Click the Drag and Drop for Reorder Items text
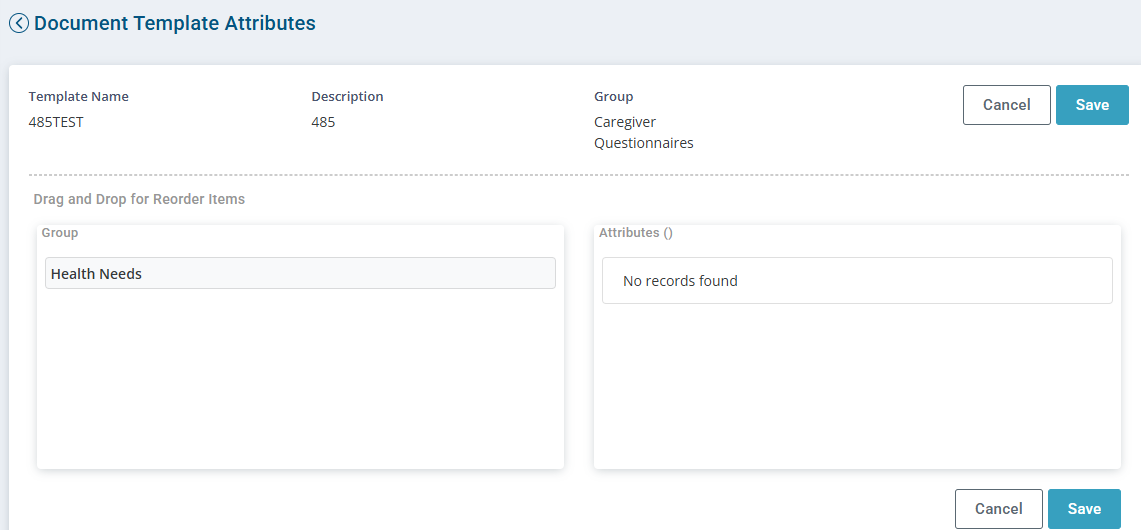Image resolution: width=1141 pixels, height=530 pixels. coord(139,199)
